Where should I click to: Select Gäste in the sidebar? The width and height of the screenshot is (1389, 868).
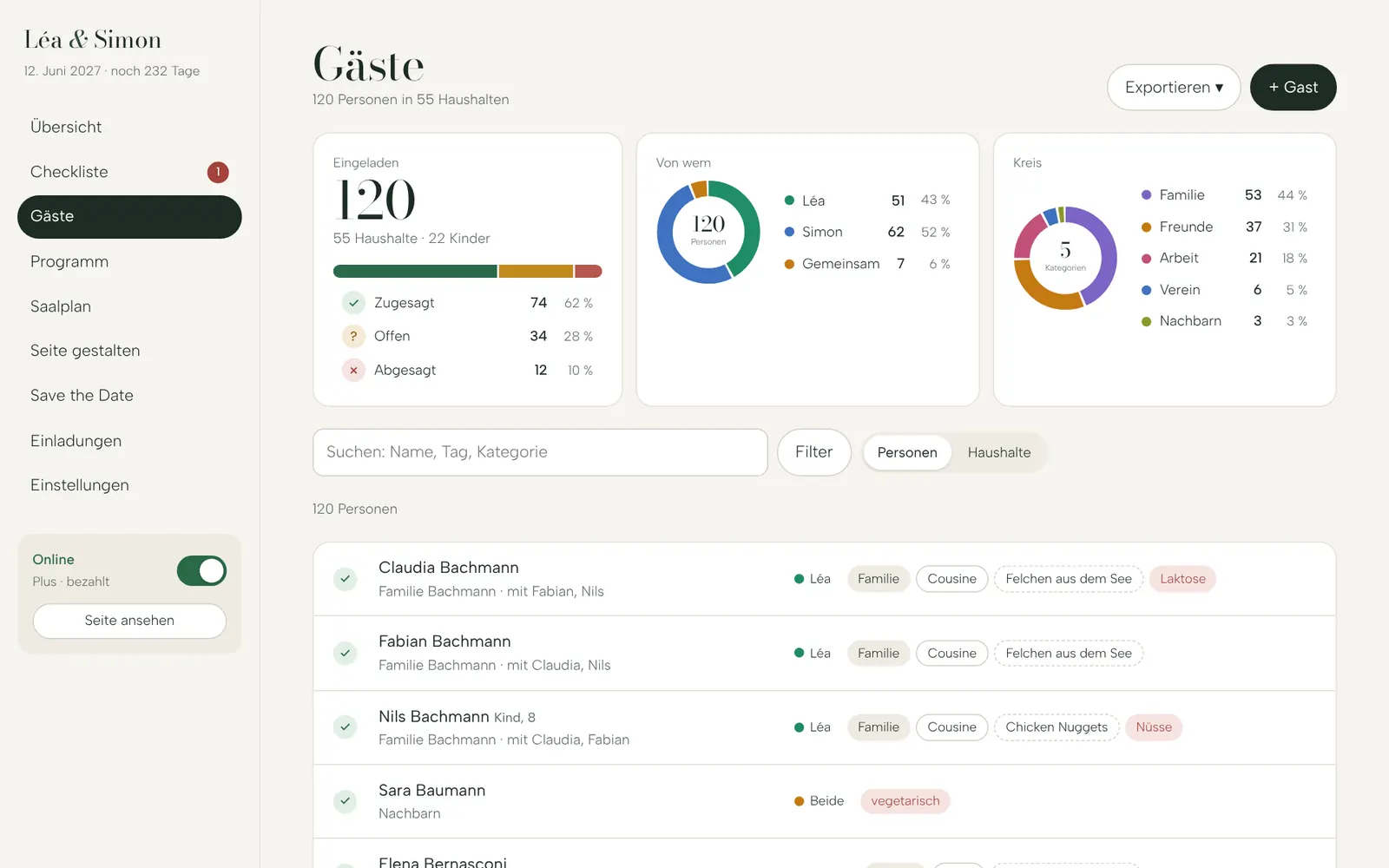(x=129, y=216)
